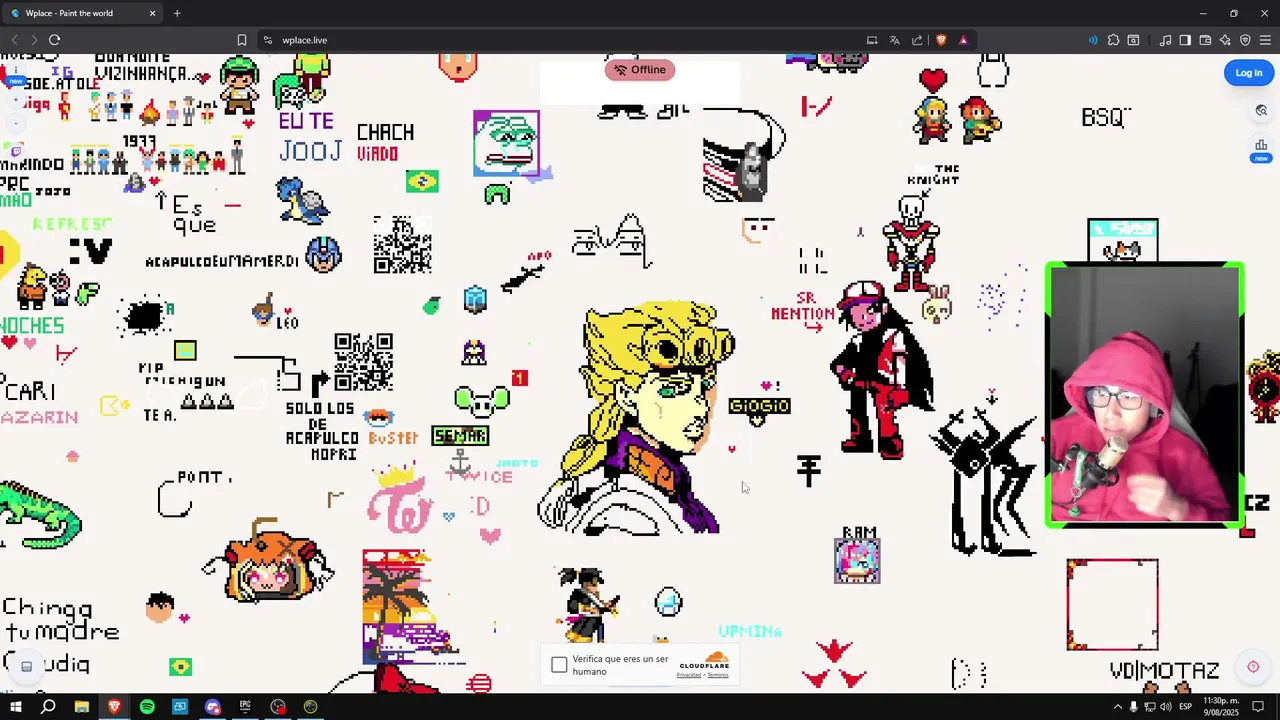Click the Offline status badge
Screen dimensions: 1280x720
(640, 70)
